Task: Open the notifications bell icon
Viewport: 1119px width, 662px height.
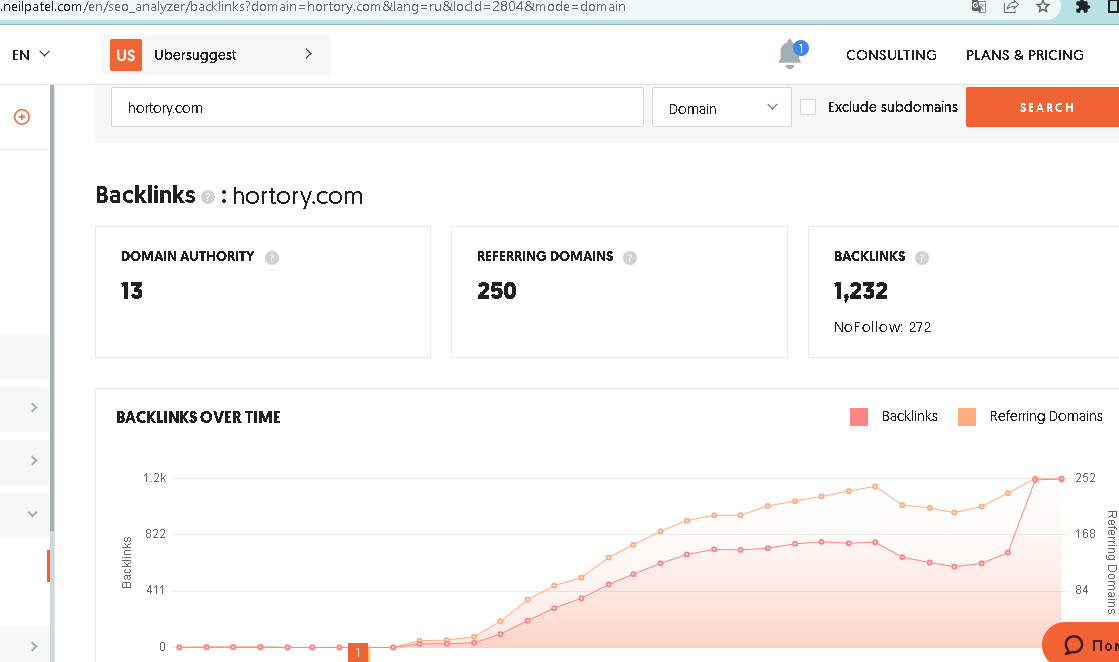Action: (x=791, y=54)
